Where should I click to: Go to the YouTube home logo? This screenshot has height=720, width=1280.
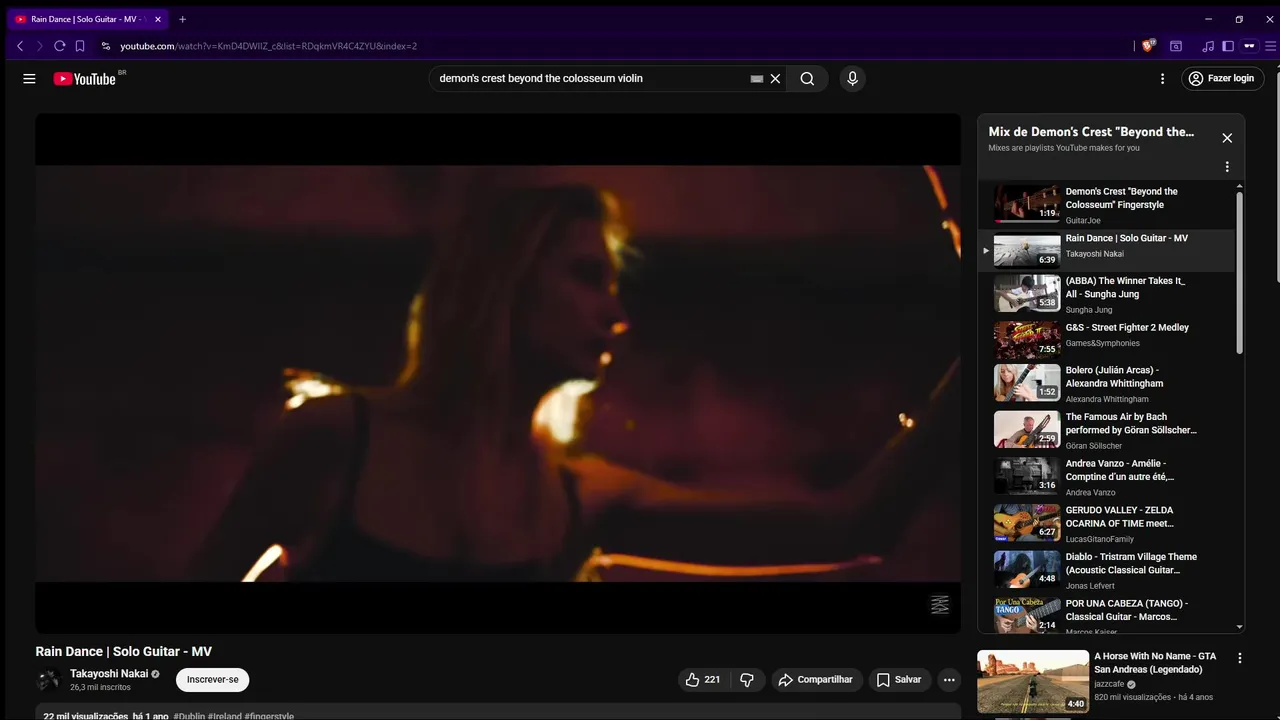85,79
